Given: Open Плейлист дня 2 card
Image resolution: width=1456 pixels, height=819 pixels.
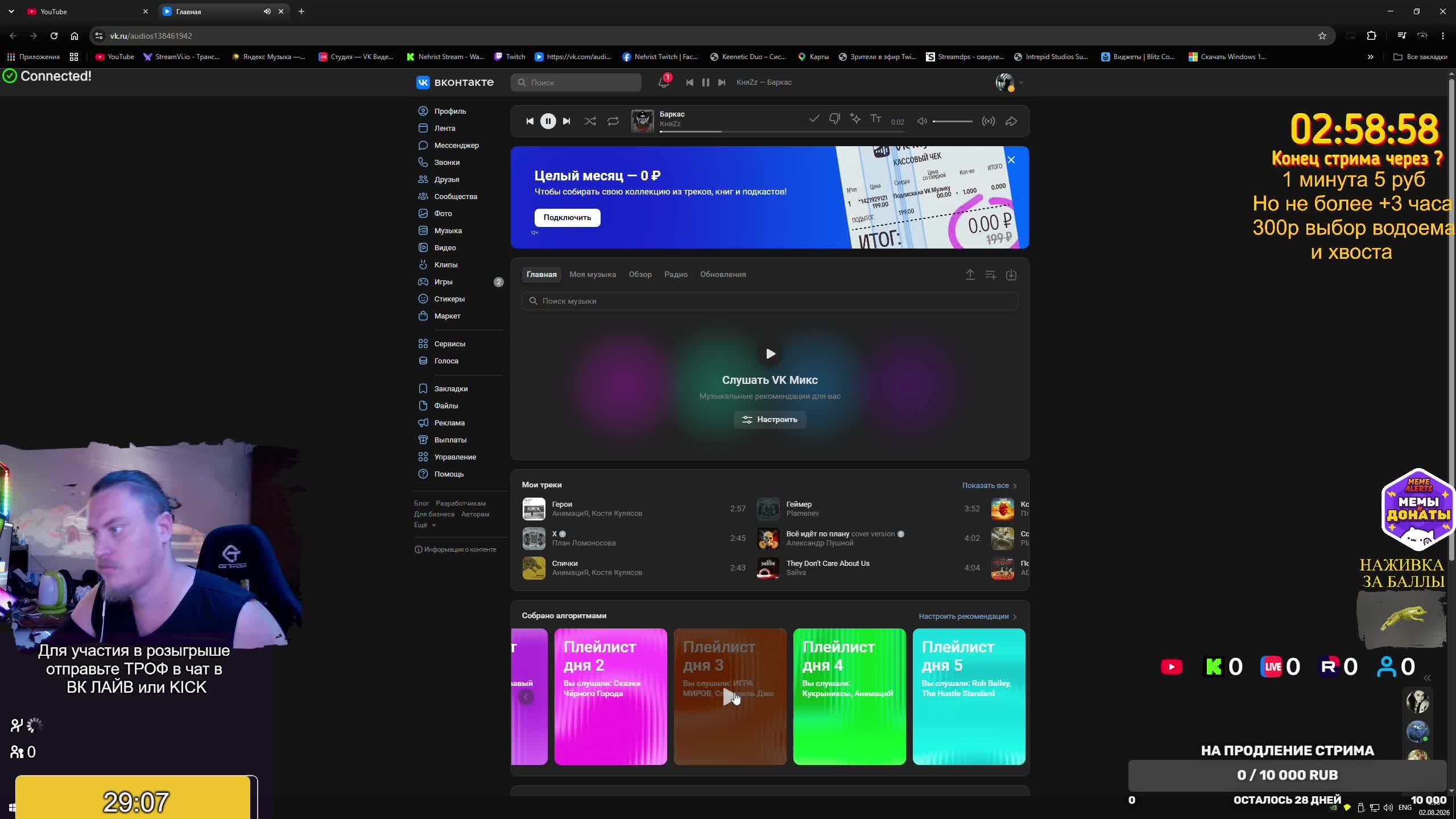Looking at the screenshot, I should coord(610,697).
